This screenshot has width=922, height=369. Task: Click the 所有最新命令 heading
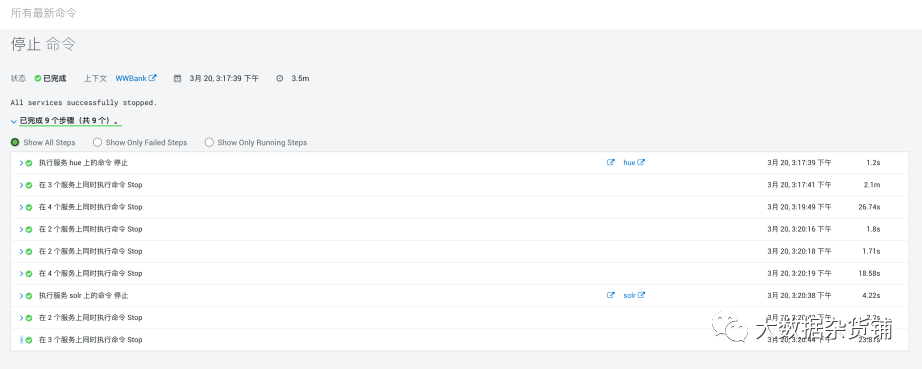click(x=44, y=12)
